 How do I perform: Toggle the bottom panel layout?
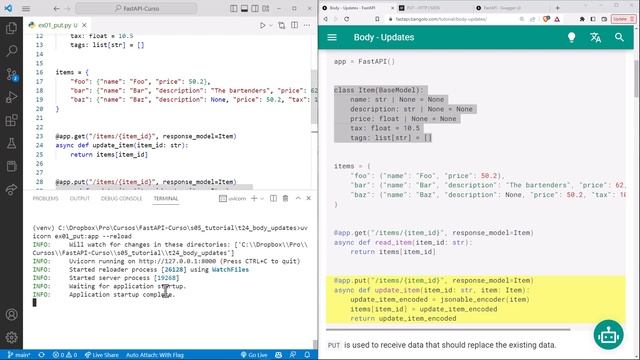click(x=244, y=9)
